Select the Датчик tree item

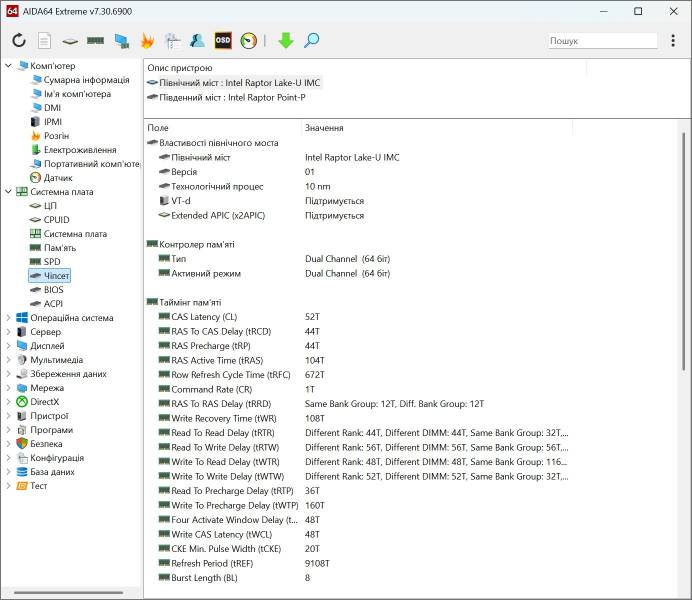point(58,178)
